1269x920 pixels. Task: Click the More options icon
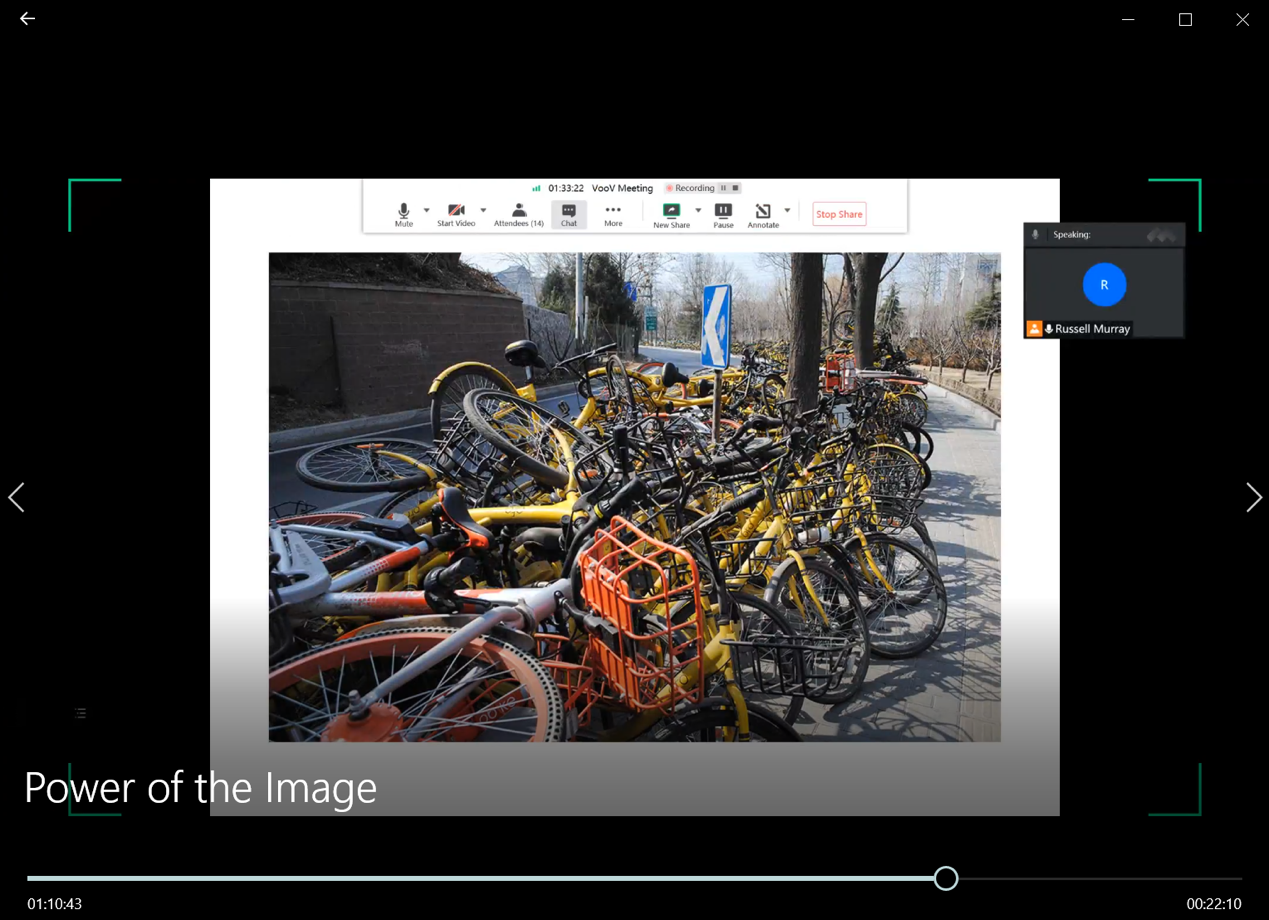(613, 214)
